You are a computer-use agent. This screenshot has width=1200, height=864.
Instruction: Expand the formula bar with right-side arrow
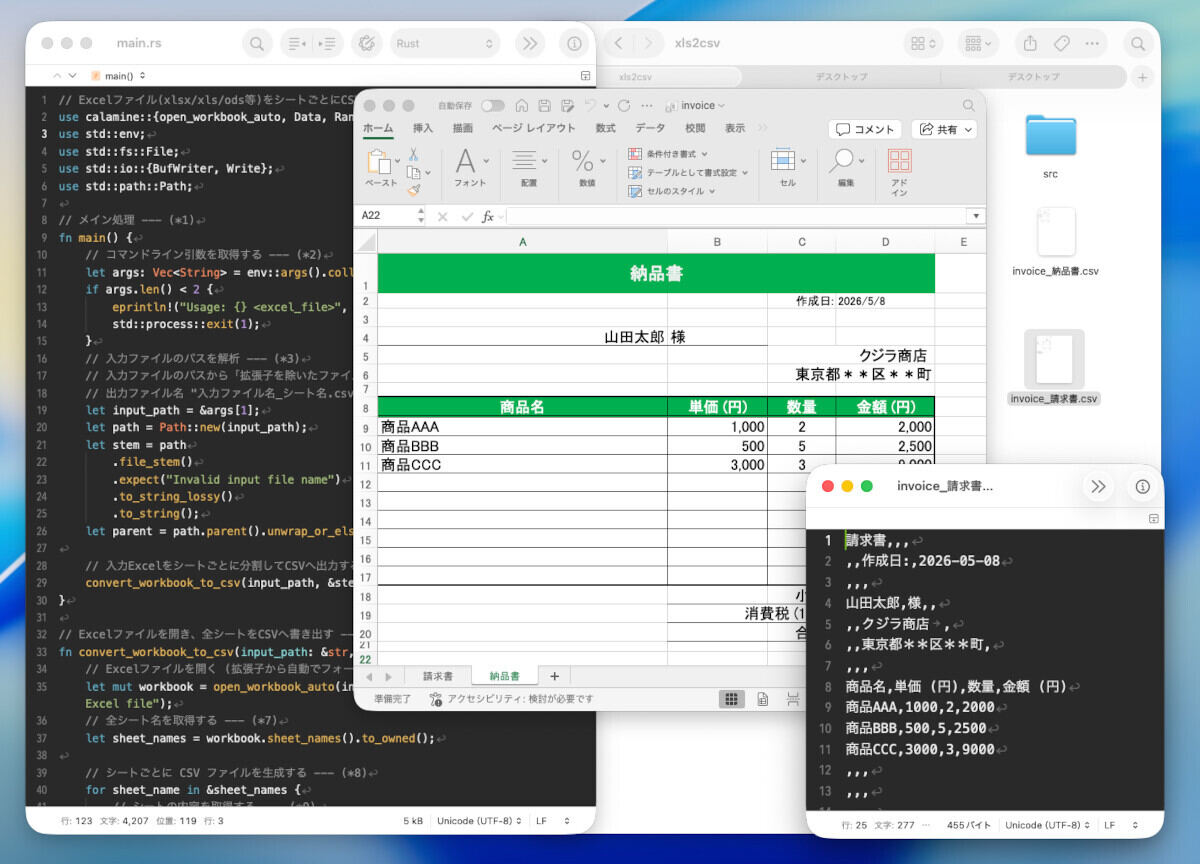pyautogui.click(x=975, y=216)
